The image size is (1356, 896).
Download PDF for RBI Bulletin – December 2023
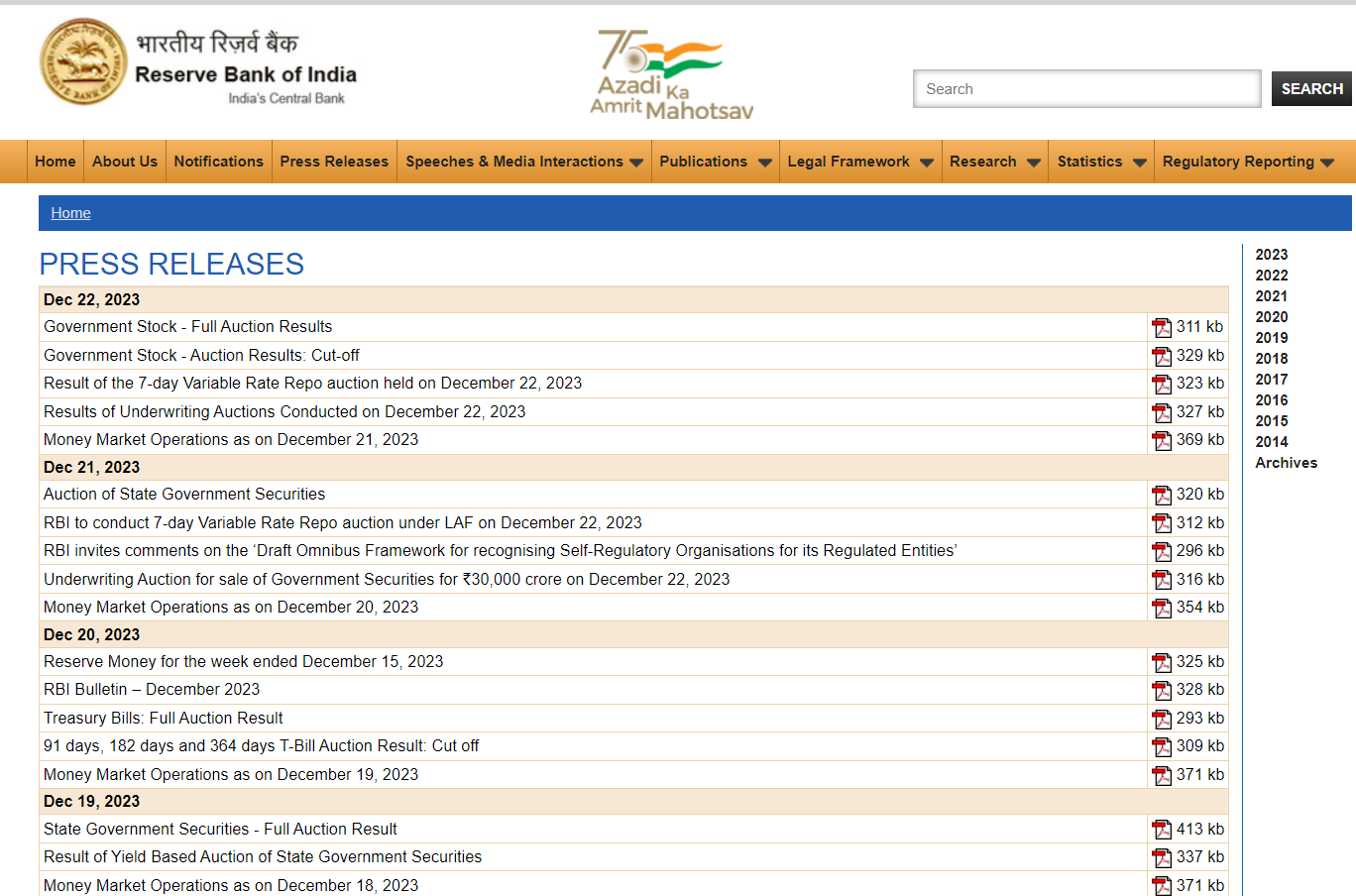pos(1161,690)
